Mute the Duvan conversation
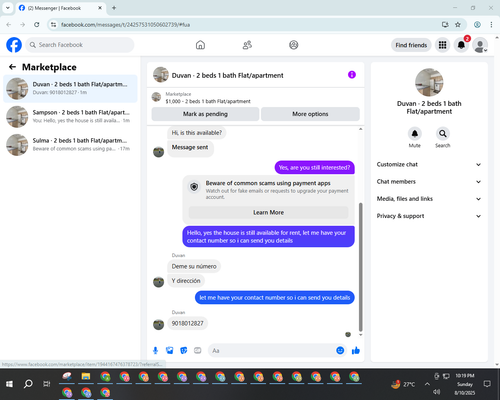 pyautogui.click(x=415, y=134)
